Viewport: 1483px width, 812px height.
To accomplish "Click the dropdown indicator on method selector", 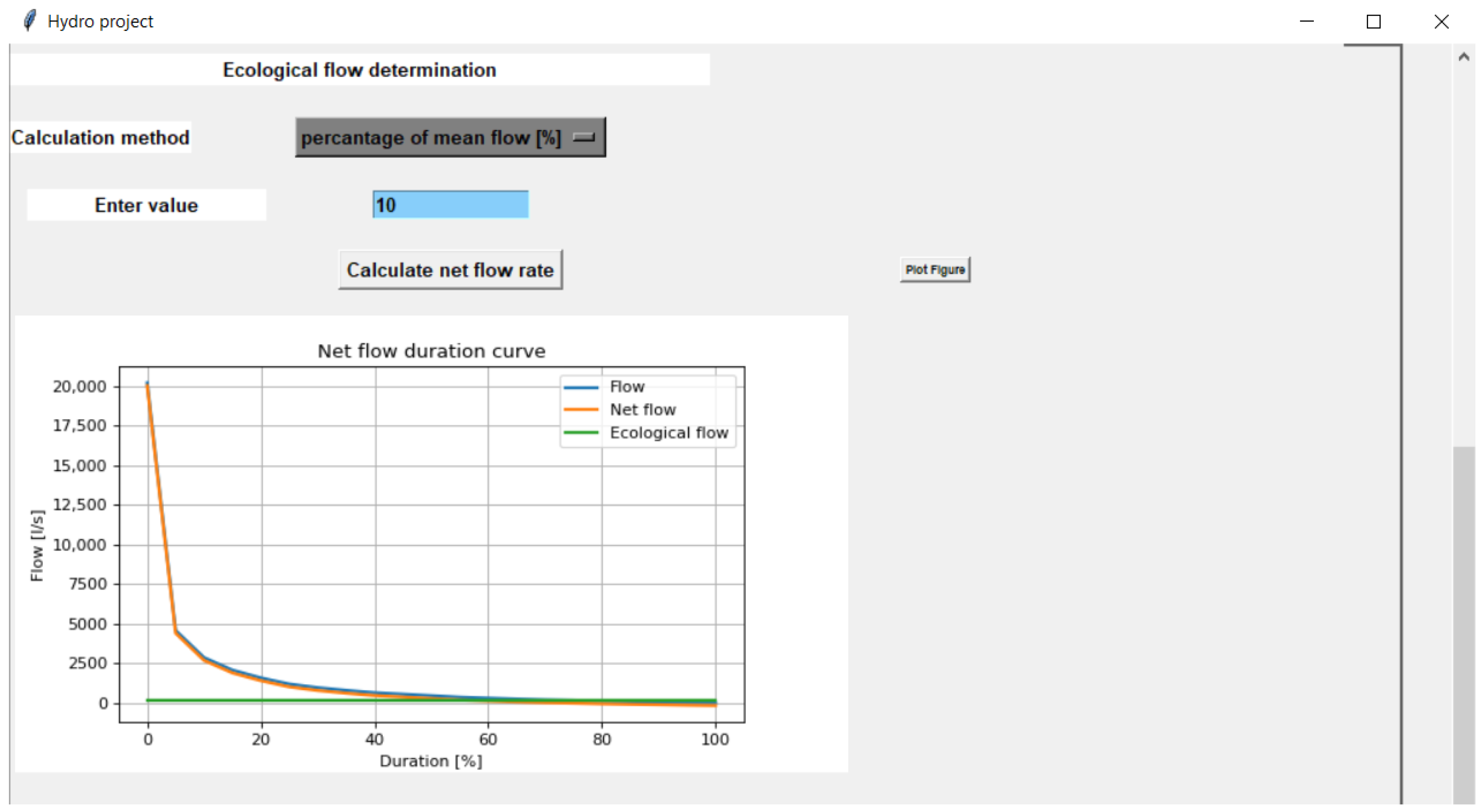I will tap(583, 137).
